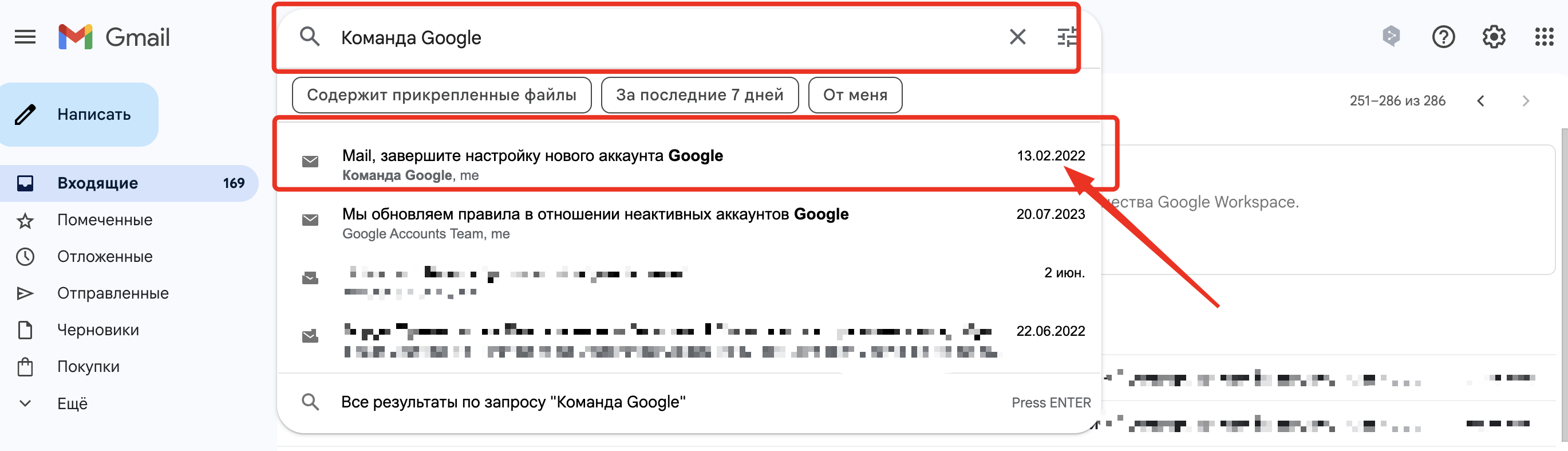Toggle the 'За последние 7 дней' filter chip
The width and height of the screenshot is (1568, 451).
(x=700, y=95)
